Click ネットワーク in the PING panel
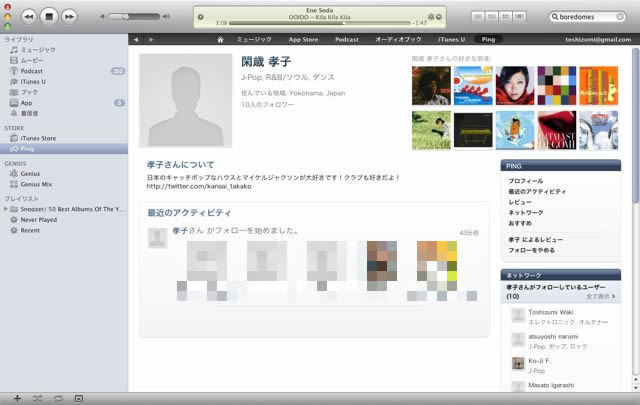Viewport: 640px width, 405px height. [x=526, y=213]
